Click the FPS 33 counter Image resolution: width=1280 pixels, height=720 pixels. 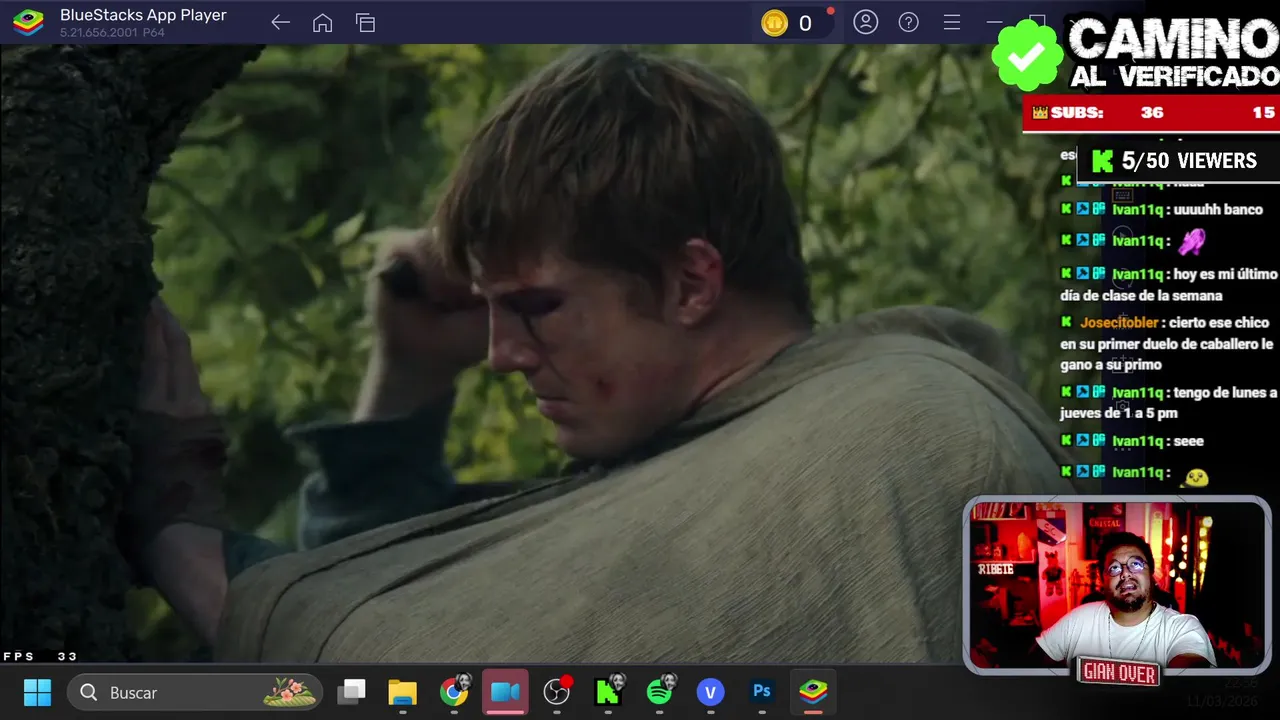tap(40, 656)
